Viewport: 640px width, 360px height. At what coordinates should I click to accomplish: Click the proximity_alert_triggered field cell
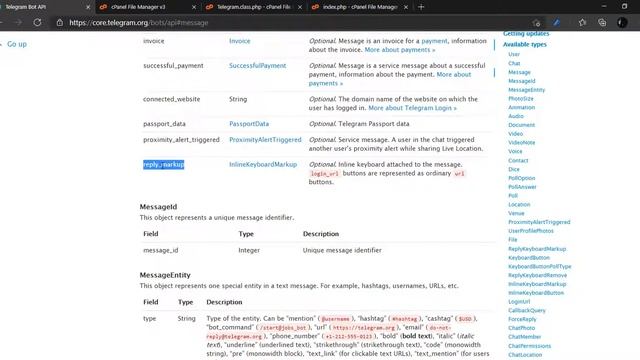coord(181,140)
